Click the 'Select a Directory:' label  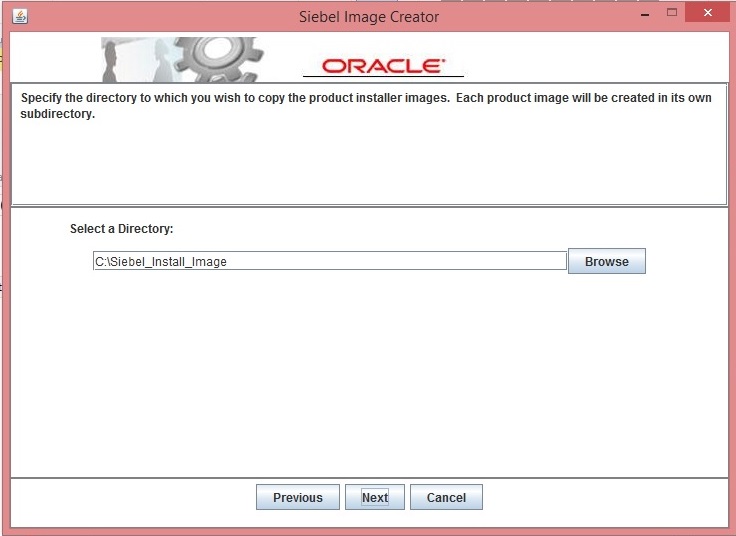point(122,229)
